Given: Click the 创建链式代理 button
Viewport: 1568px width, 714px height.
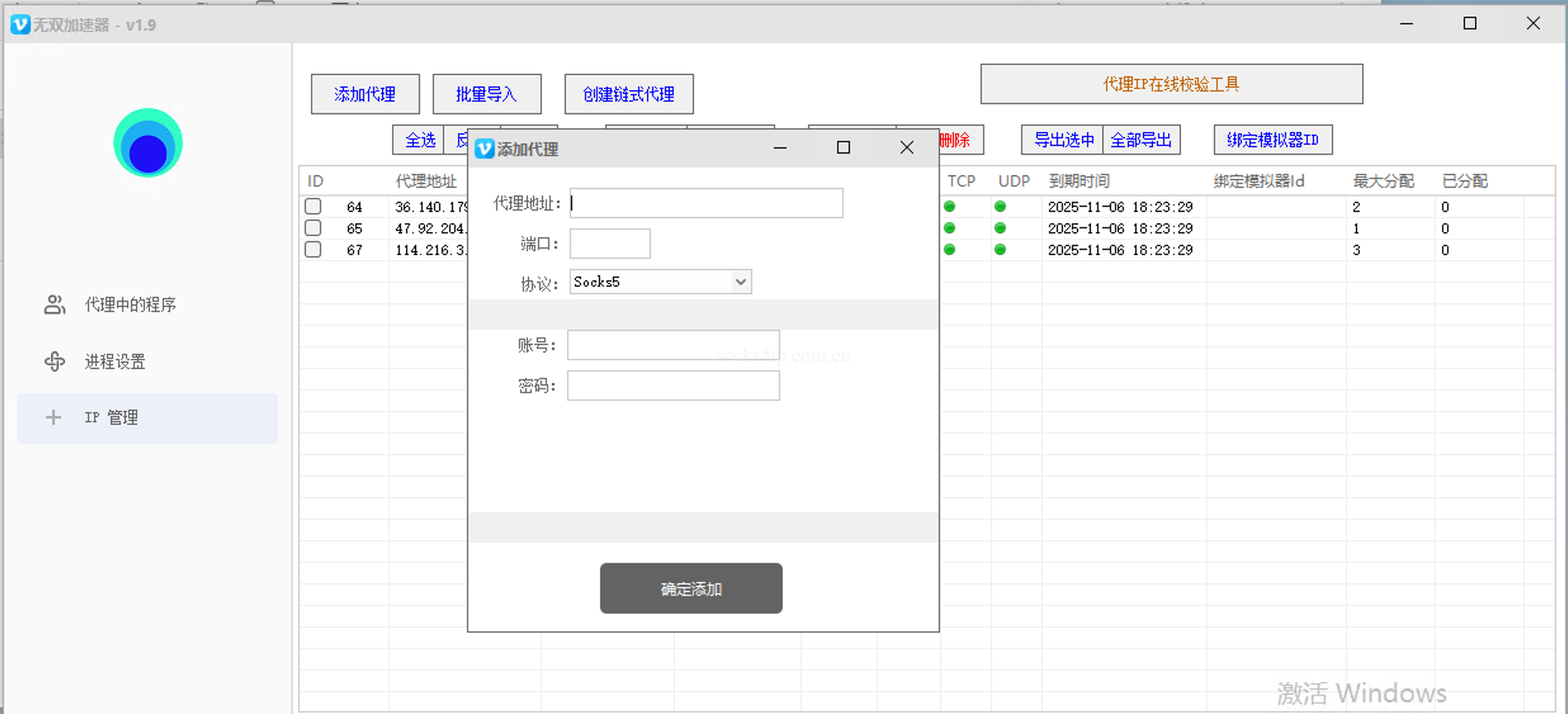Looking at the screenshot, I should pyautogui.click(x=628, y=94).
